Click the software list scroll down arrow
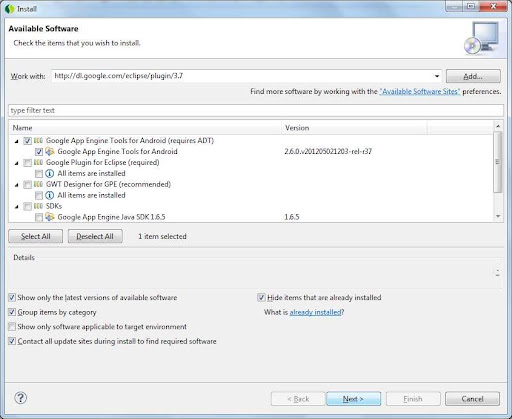The height and width of the screenshot is (419, 512). [x=498, y=217]
